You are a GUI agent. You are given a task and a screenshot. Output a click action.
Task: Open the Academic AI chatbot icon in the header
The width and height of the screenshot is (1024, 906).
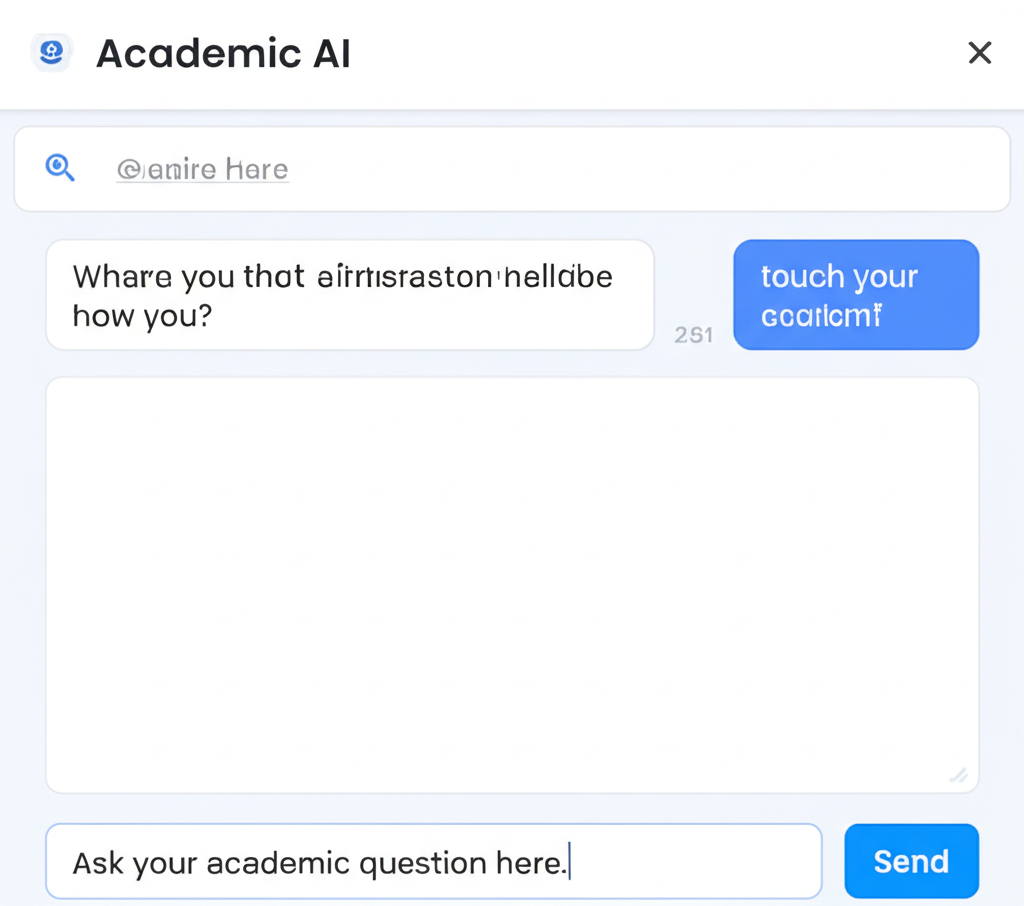pos(51,51)
